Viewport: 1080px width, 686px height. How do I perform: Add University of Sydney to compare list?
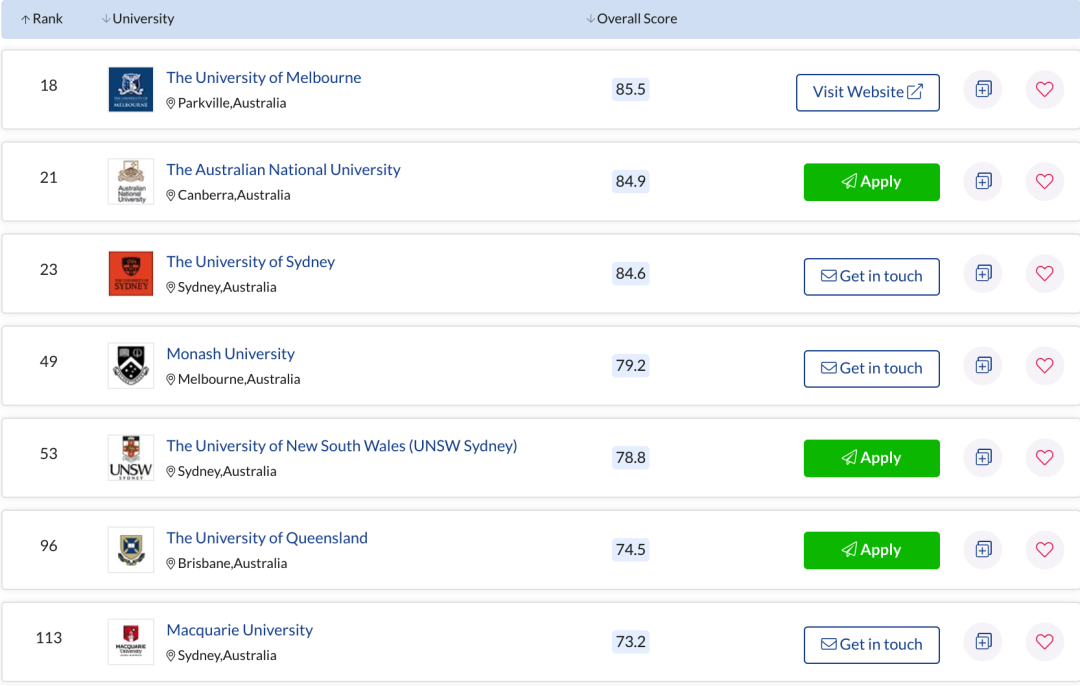983,274
